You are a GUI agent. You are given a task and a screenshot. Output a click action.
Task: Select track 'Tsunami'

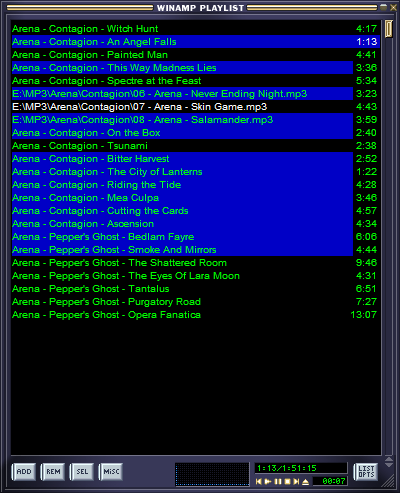pyautogui.click(x=195, y=146)
